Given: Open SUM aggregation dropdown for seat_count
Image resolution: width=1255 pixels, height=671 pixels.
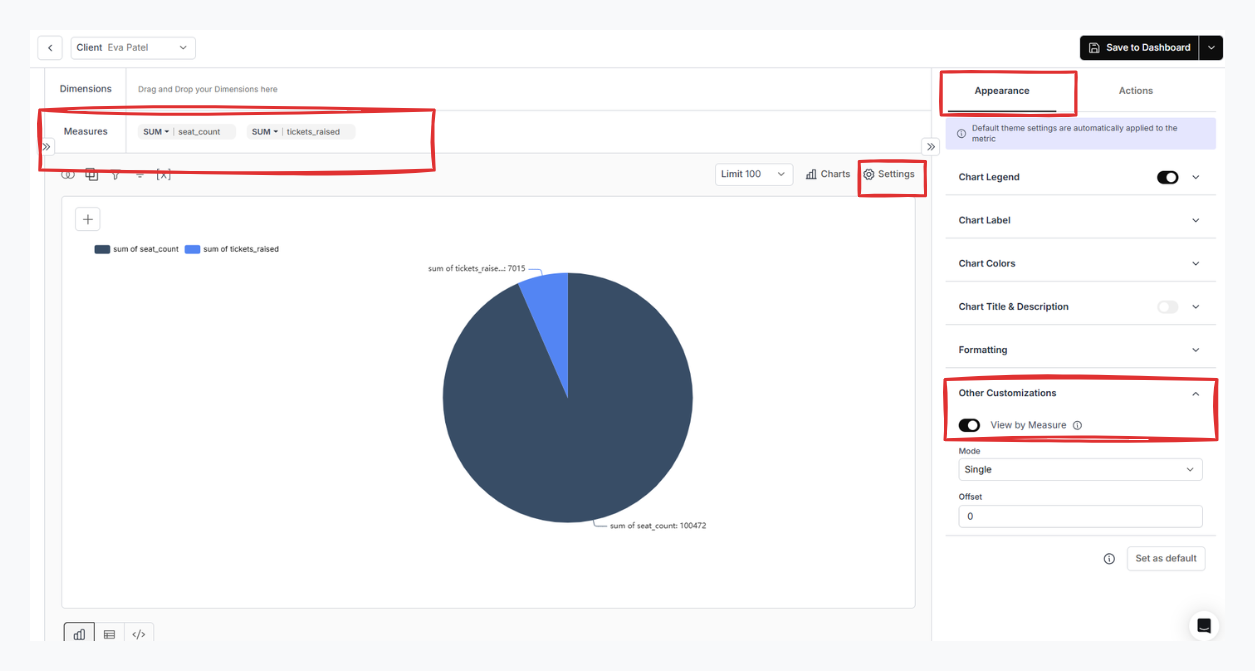Looking at the screenshot, I should click(x=156, y=132).
